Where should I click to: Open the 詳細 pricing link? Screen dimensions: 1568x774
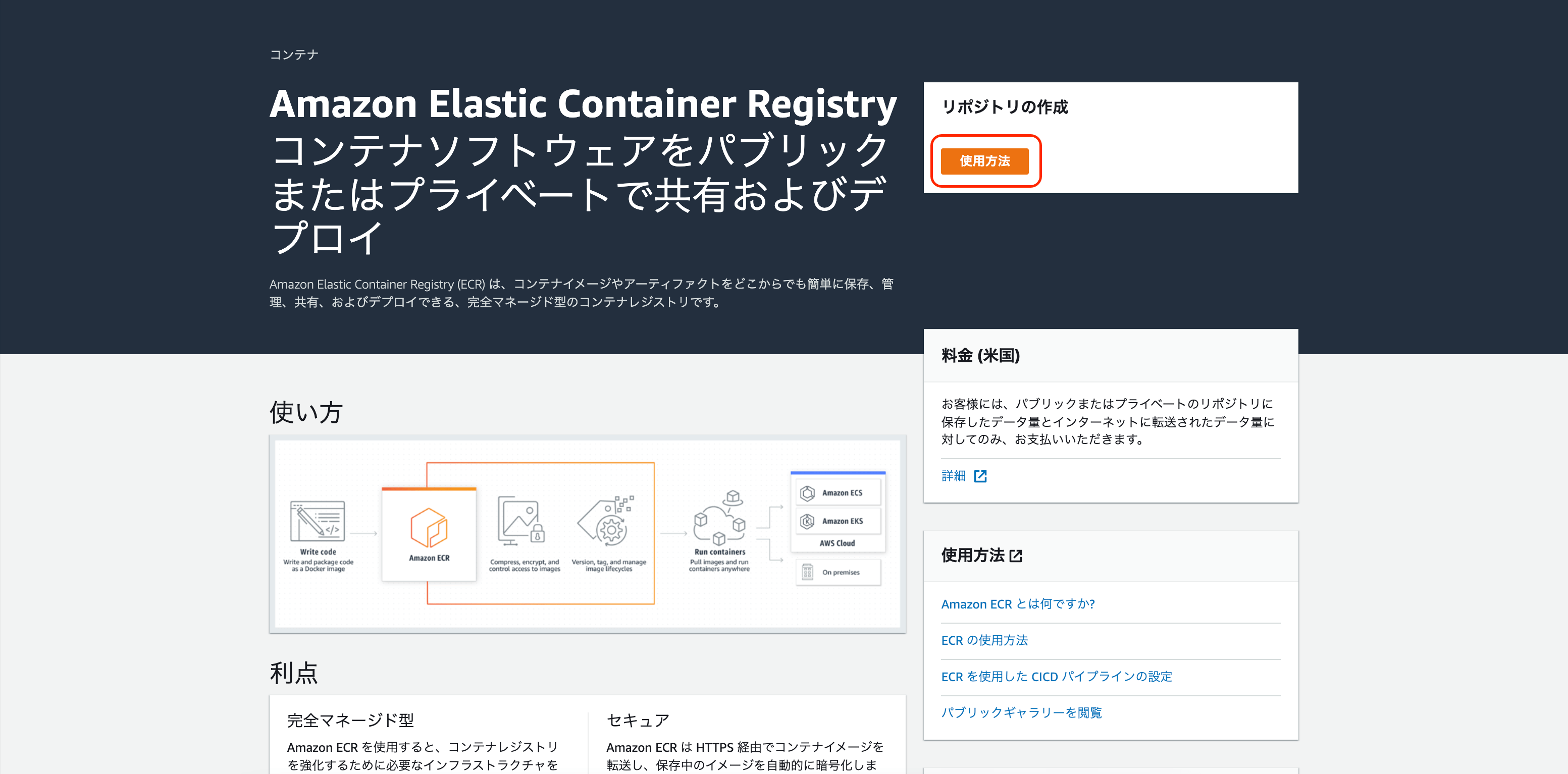tap(953, 476)
